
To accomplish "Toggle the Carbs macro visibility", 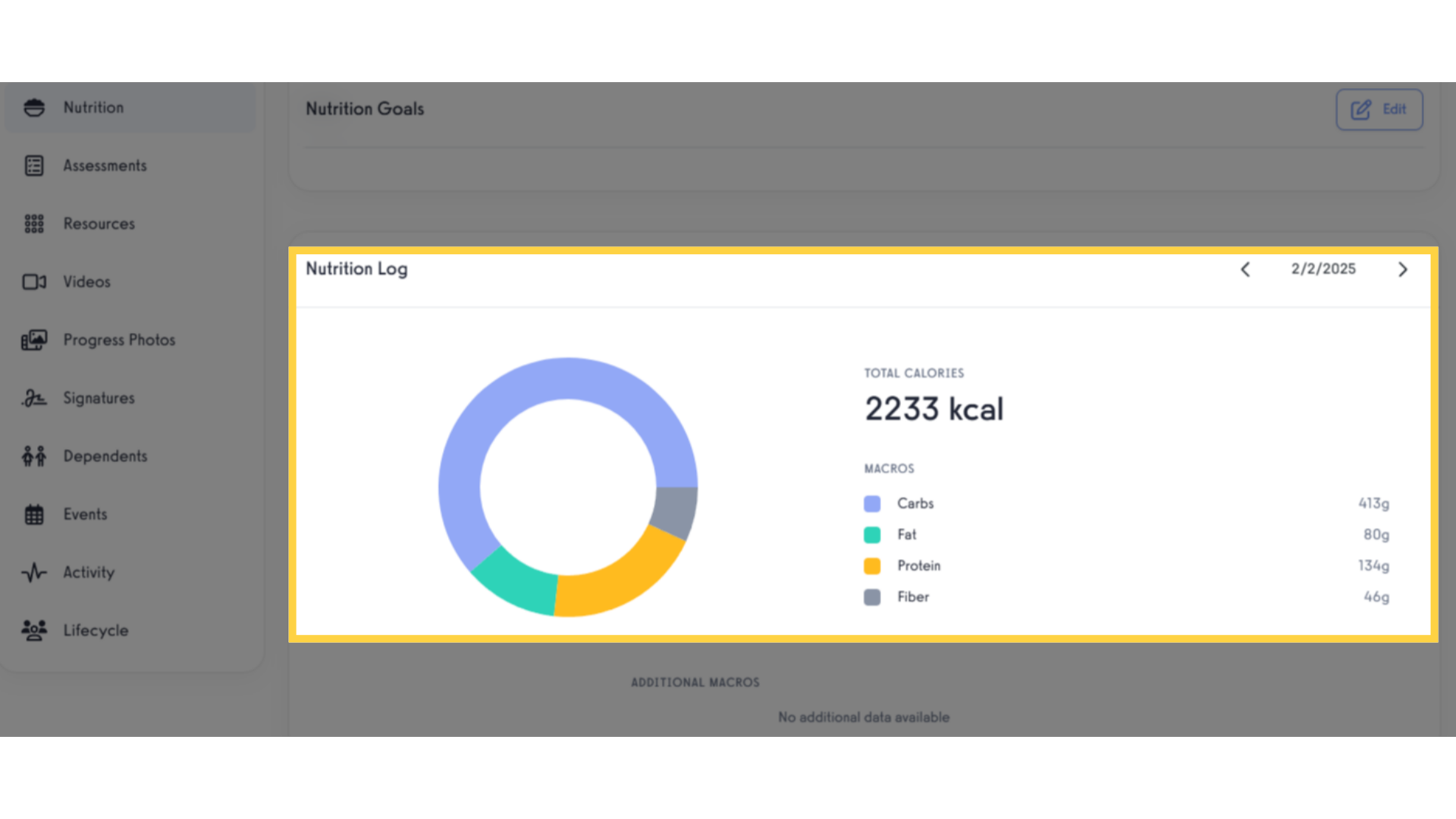I will (x=873, y=502).
